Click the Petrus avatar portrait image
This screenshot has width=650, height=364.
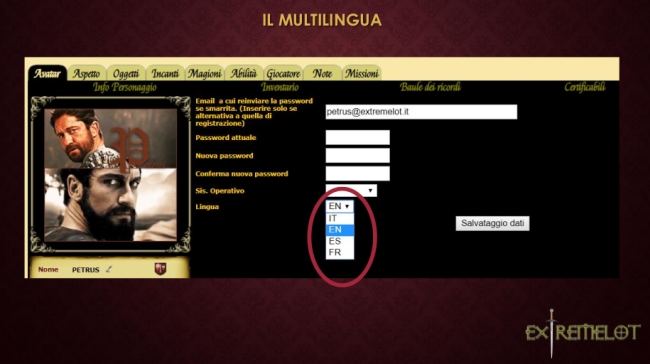(110, 175)
